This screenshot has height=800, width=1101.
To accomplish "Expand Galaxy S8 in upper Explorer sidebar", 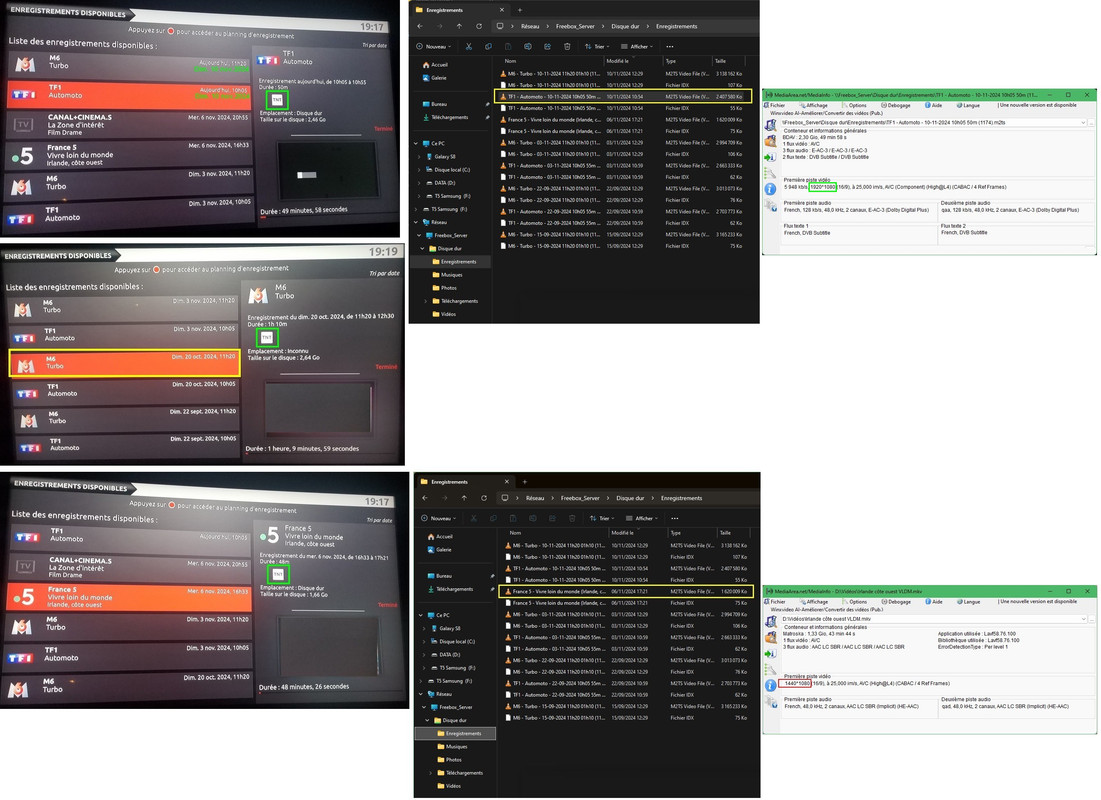I will [419, 157].
